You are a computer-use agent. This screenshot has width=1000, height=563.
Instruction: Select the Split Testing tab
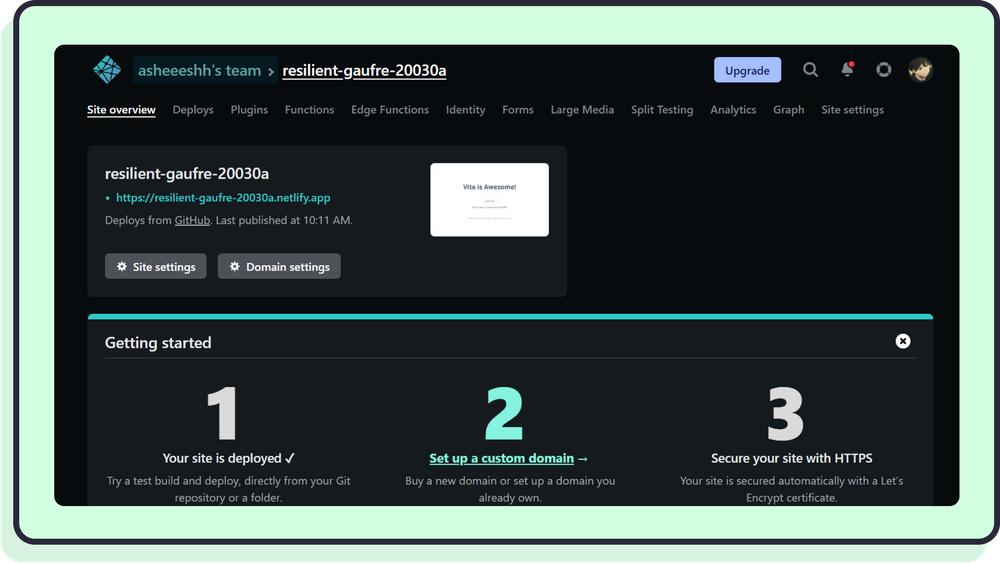coord(662,110)
